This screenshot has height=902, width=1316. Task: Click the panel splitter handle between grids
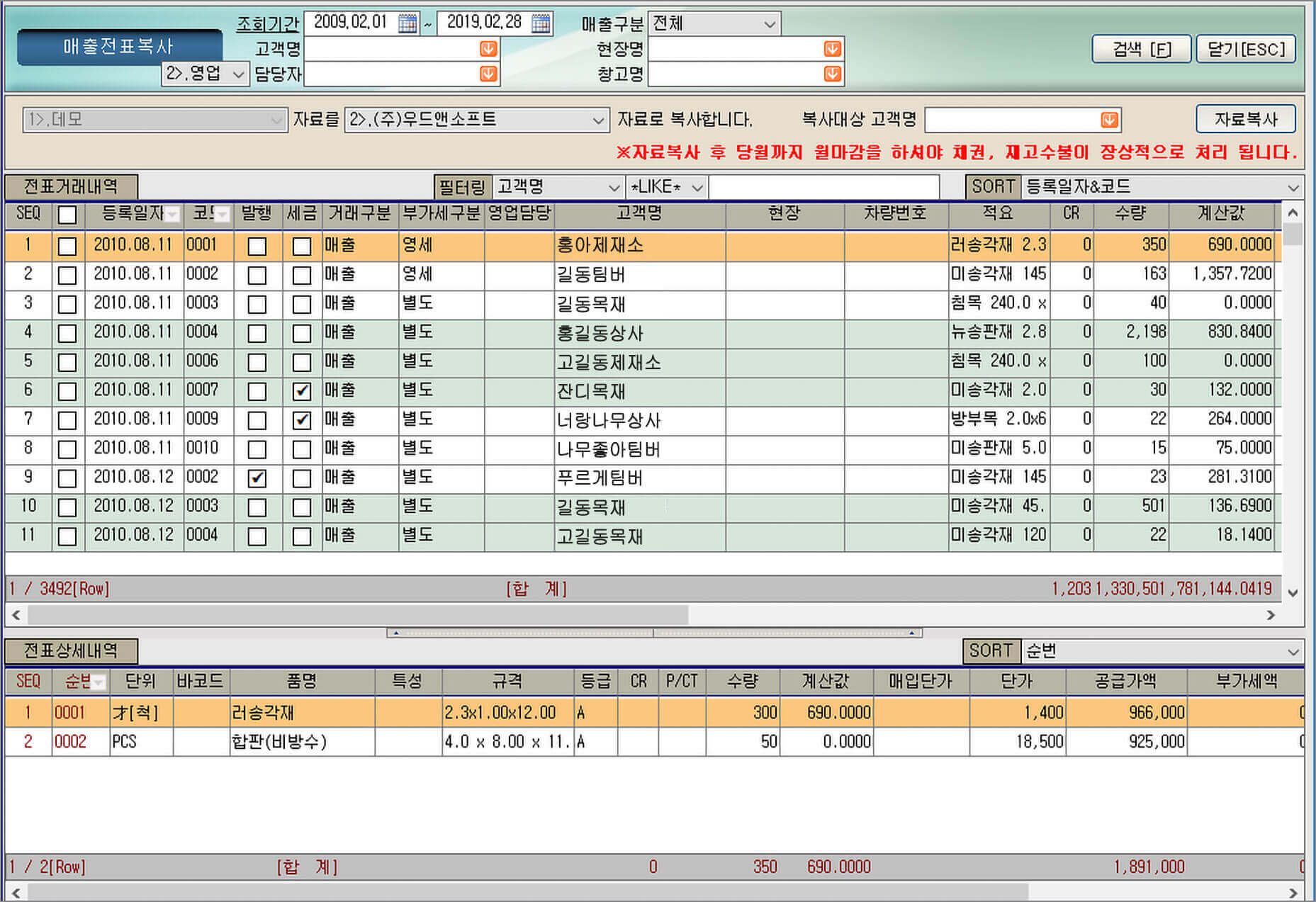click(654, 633)
